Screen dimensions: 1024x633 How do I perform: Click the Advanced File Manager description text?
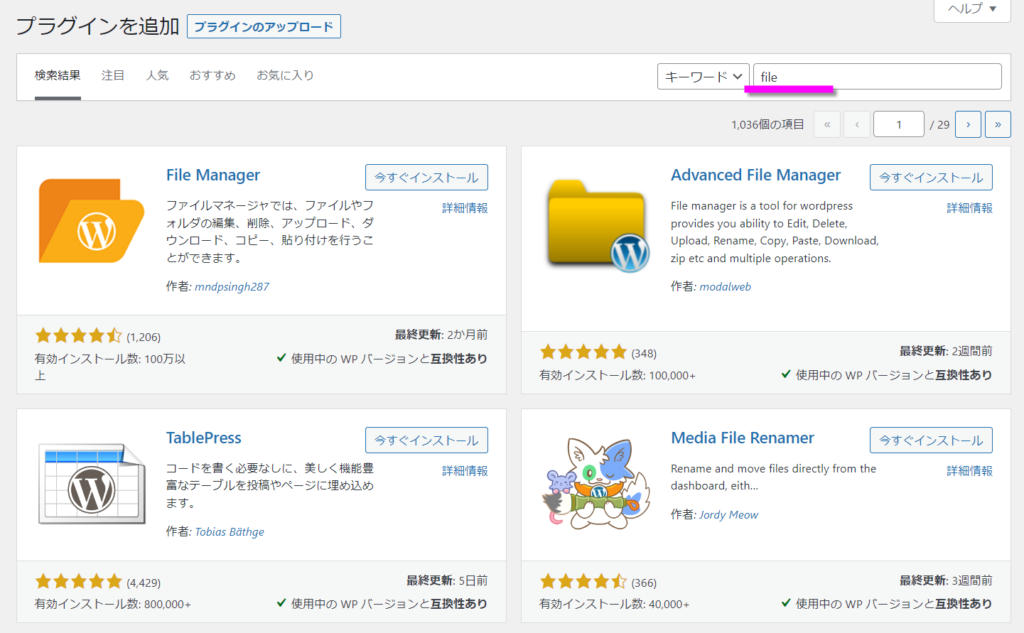click(775, 232)
